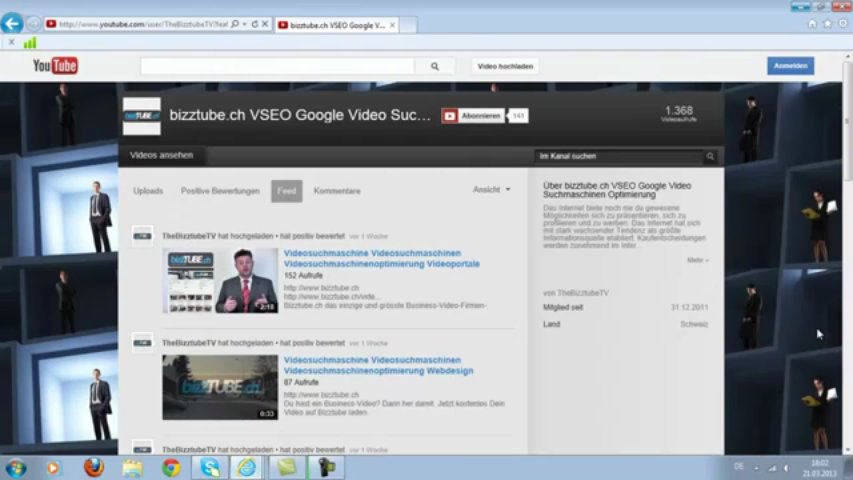Click the Anmelden sign-in button
This screenshot has width=853, height=480.
click(790, 66)
